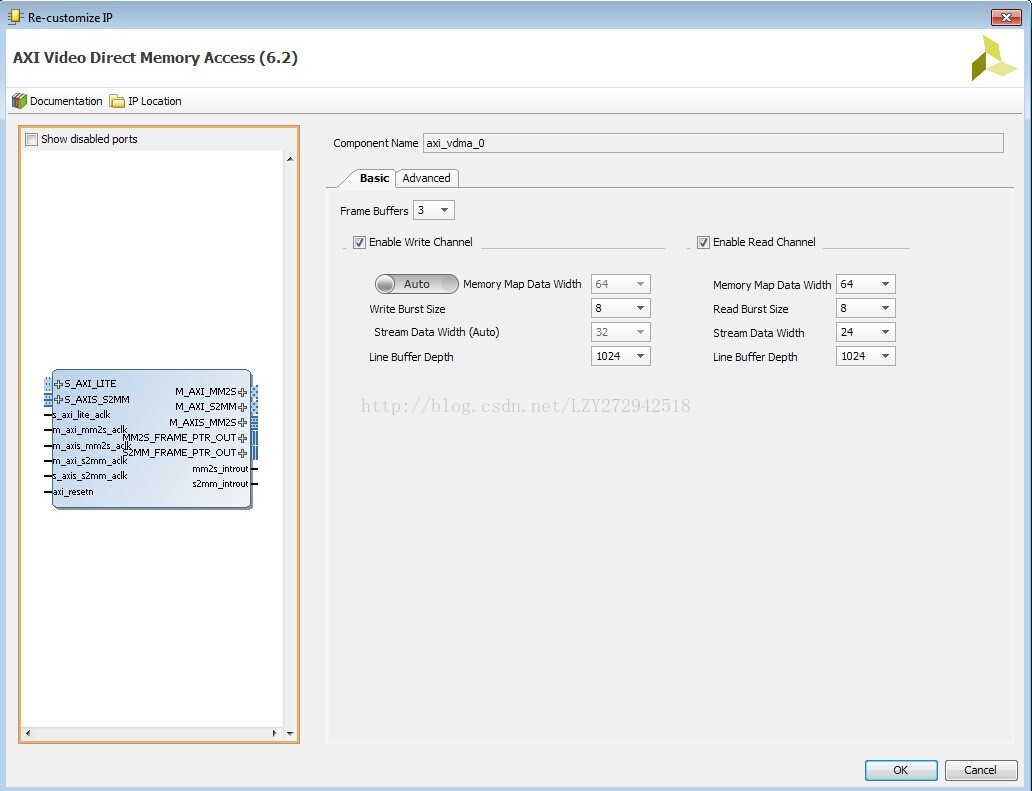This screenshot has height=791, width=1032.
Task: Disable the Enable Write Channel checkbox
Action: click(x=359, y=242)
